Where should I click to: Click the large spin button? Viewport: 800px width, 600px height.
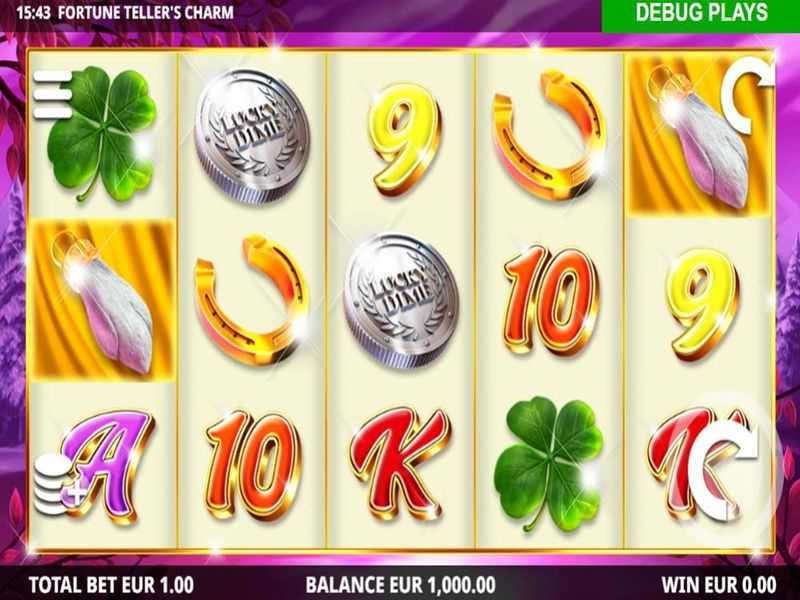point(724,470)
